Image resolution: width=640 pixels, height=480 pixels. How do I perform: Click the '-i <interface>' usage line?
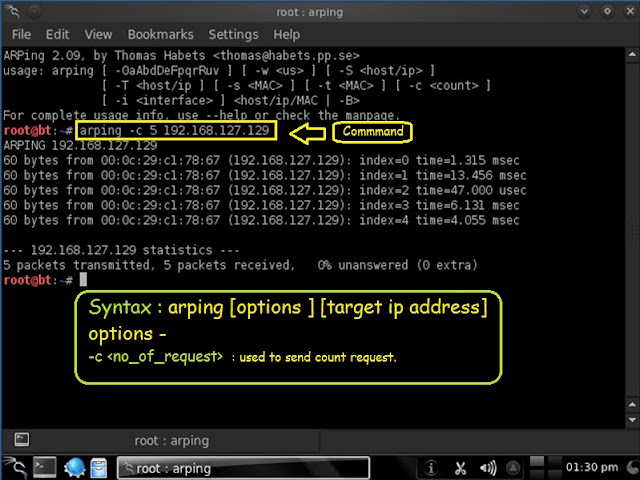tap(231, 100)
